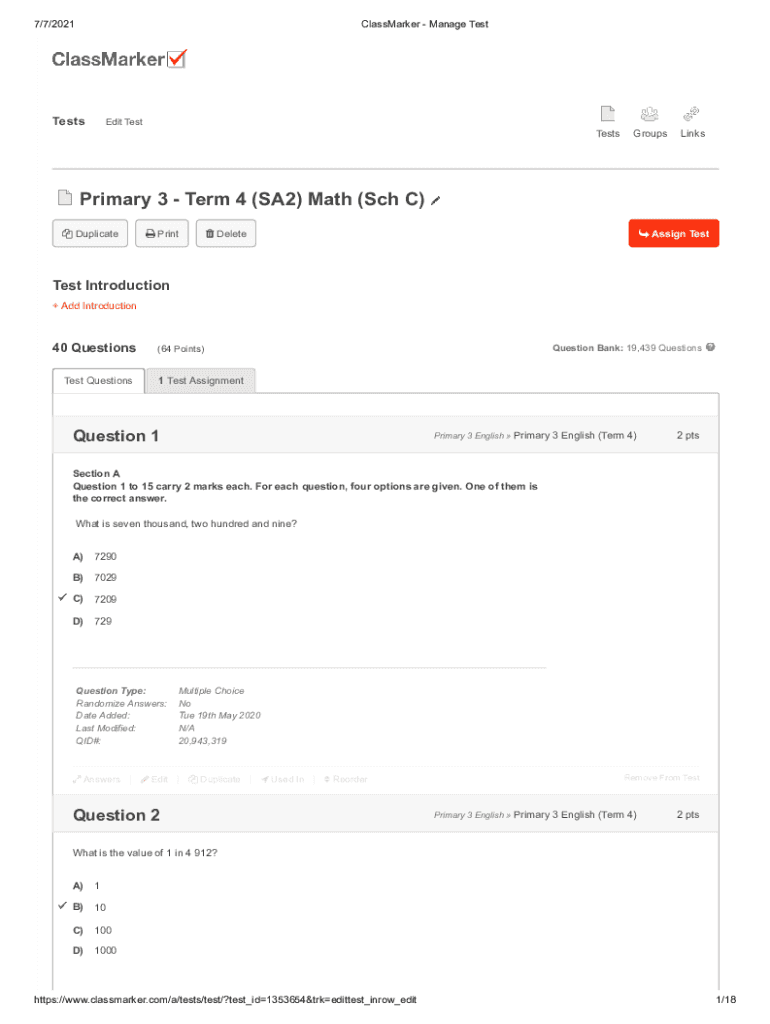Click the Add Introduction link
This screenshot has height=1024, width=770.
click(x=94, y=306)
